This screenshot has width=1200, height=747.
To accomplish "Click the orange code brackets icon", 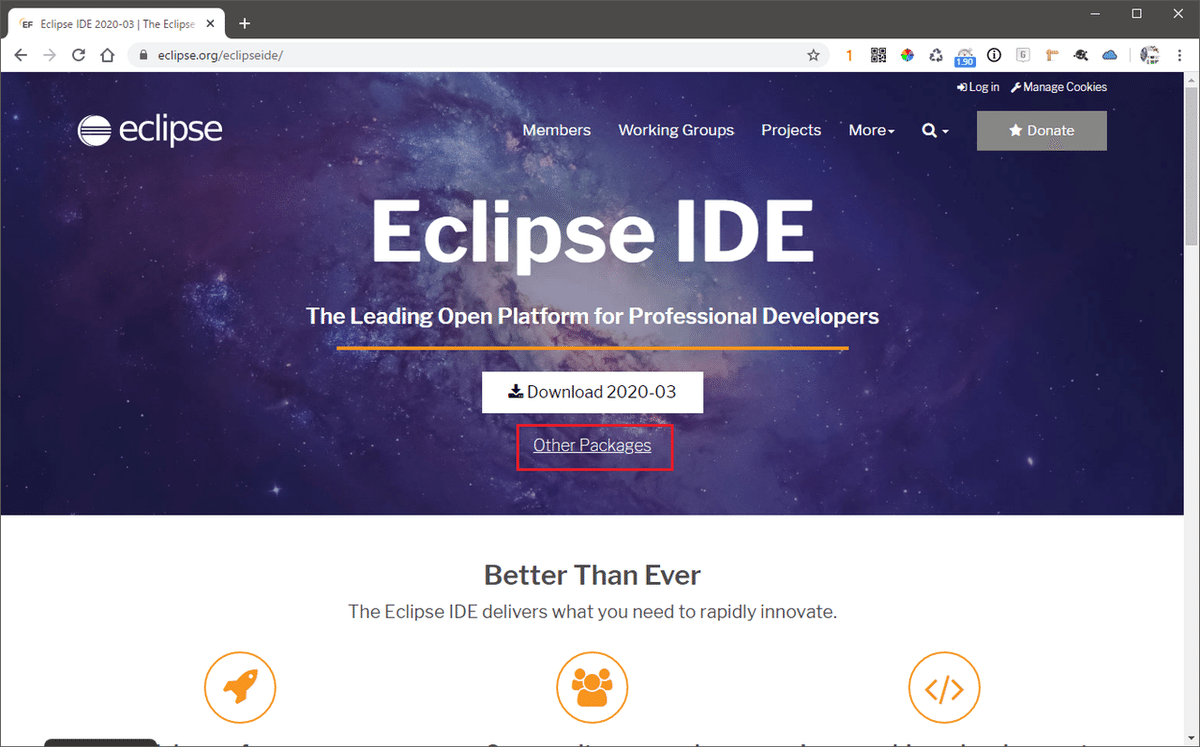I will pyautogui.click(x=944, y=688).
